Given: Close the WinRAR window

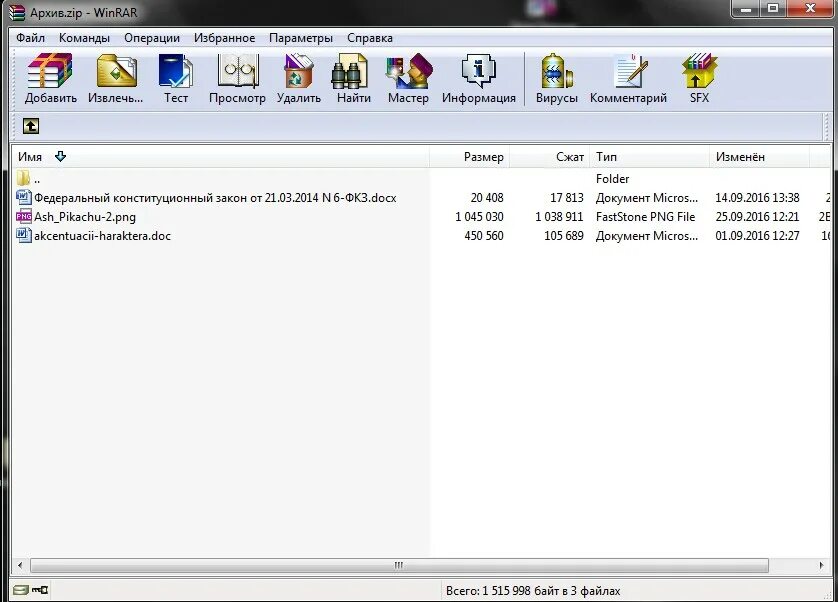Looking at the screenshot, I should point(810,9).
